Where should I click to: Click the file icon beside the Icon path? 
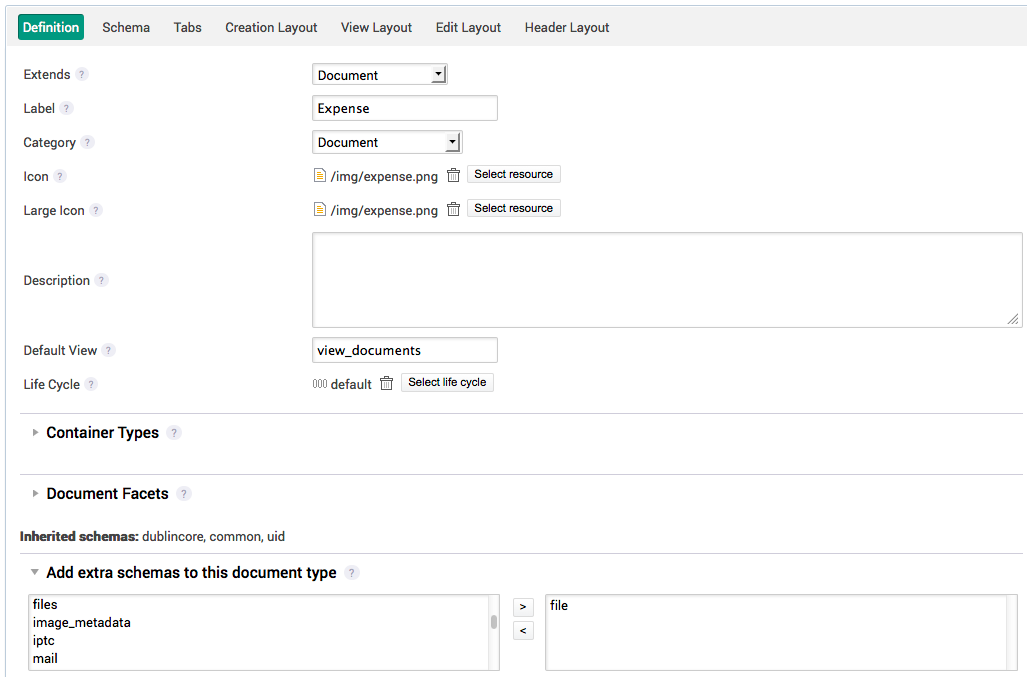[x=322, y=174]
